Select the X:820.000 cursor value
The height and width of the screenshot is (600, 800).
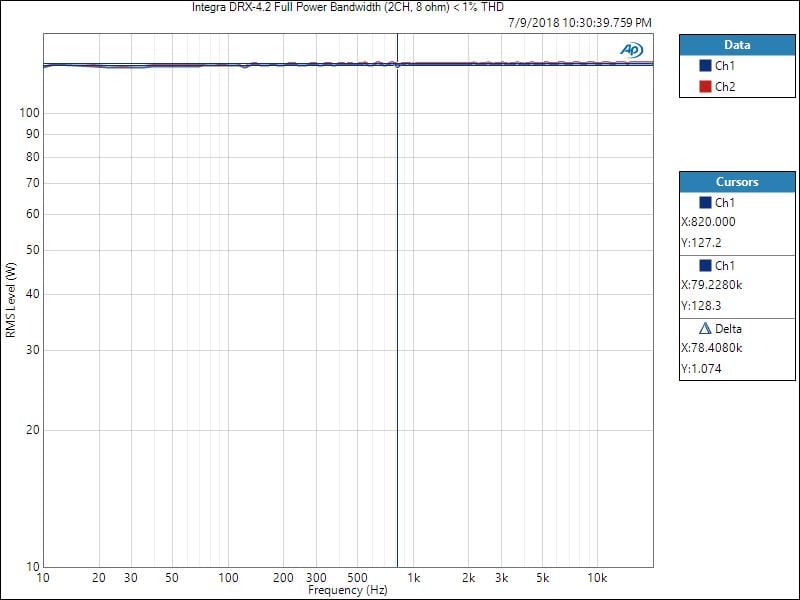[x=708, y=223]
